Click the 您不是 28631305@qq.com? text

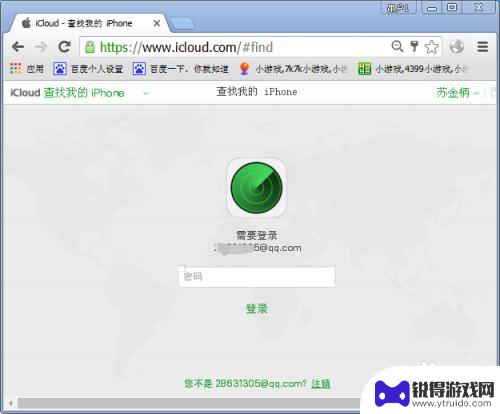click(245, 384)
